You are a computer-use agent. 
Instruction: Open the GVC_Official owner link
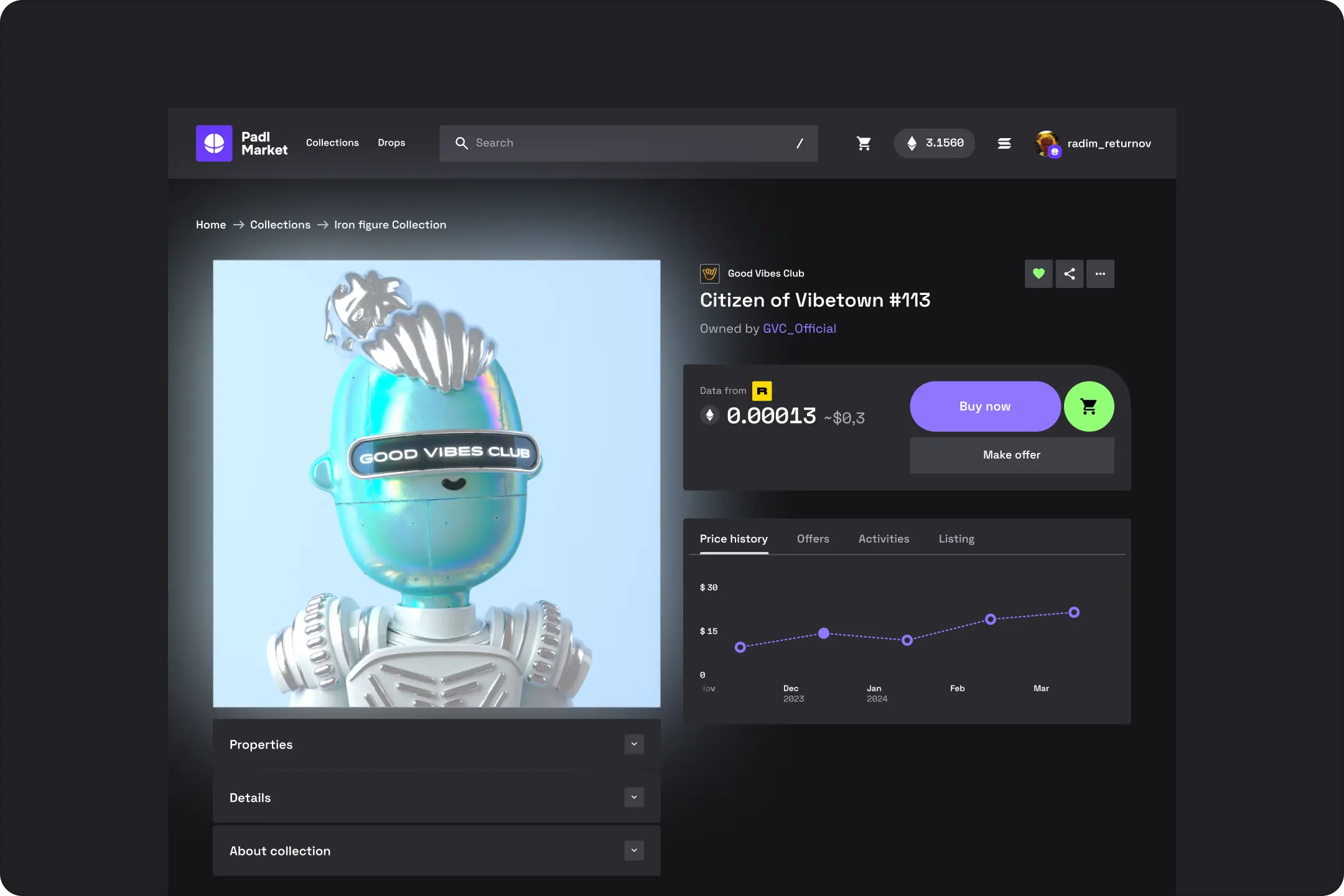point(799,329)
